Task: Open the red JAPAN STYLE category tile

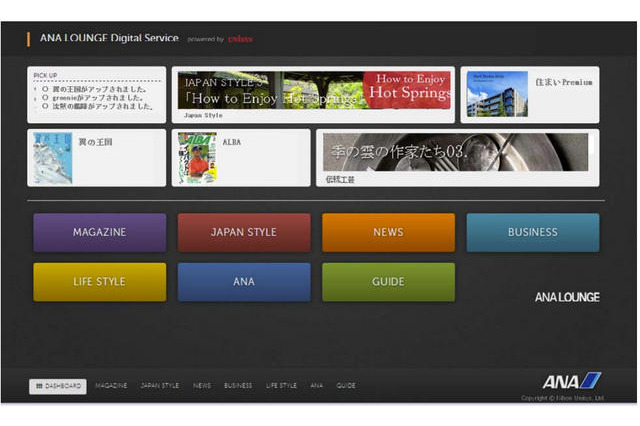Action: 243,232
